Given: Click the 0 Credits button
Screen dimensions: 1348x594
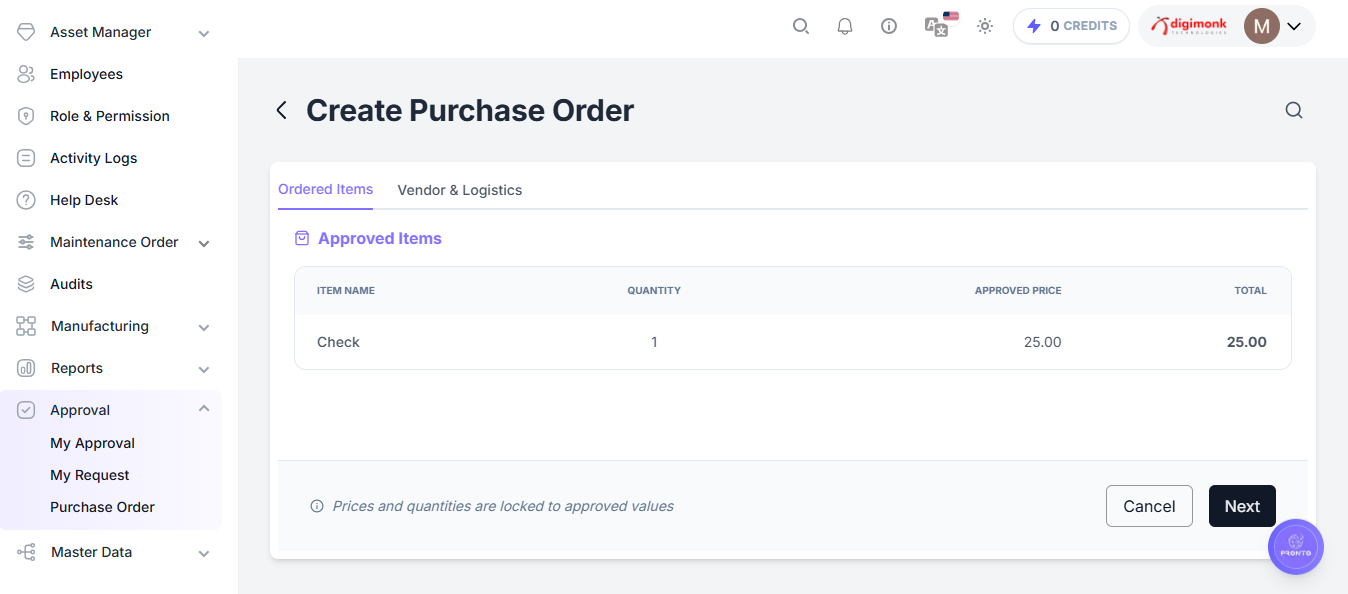Looking at the screenshot, I should click(1071, 26).
